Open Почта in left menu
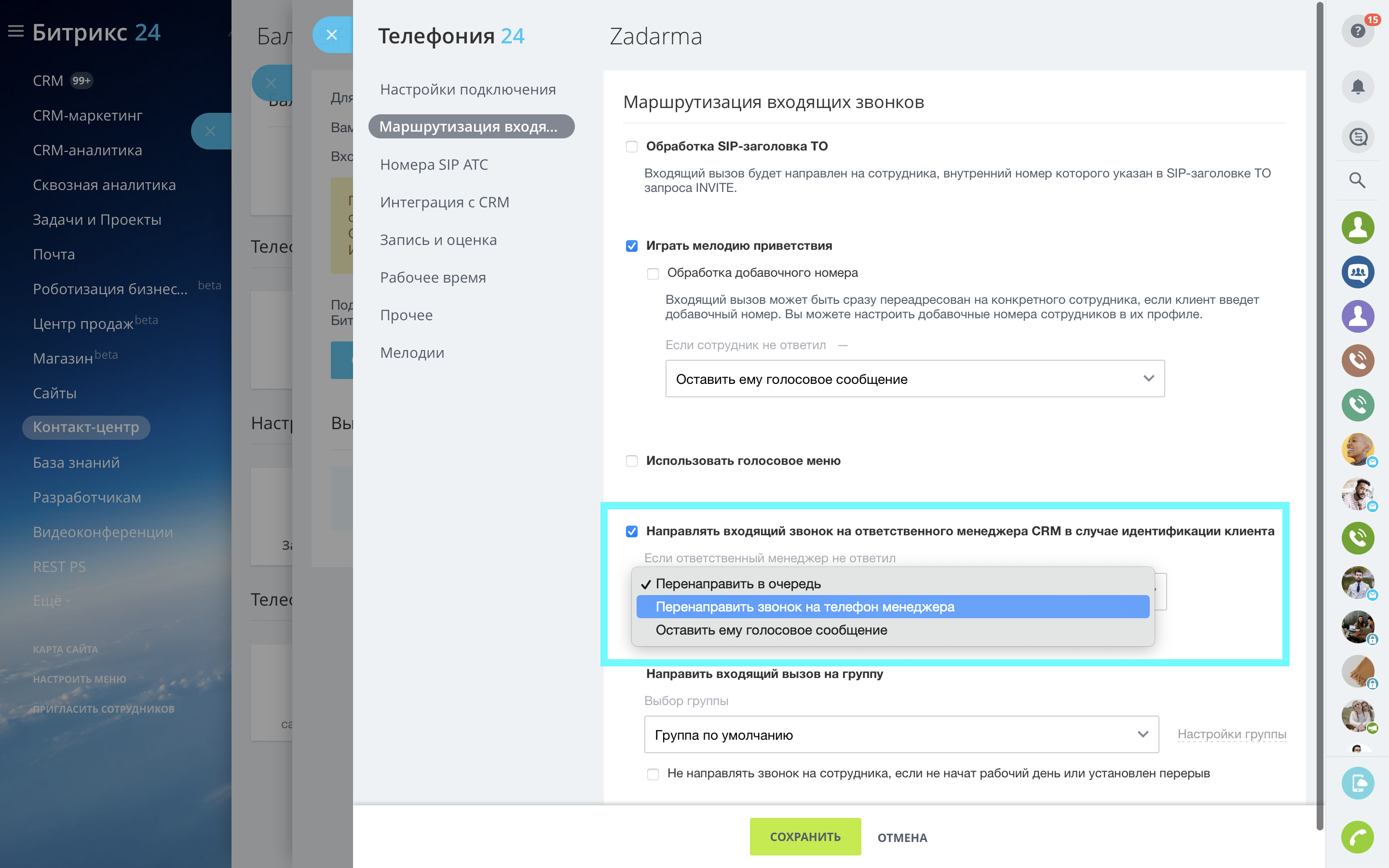 [54, 254]
